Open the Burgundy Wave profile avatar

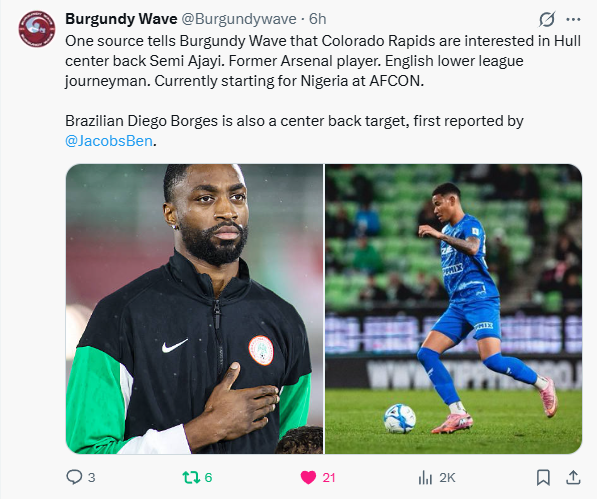tap(37, 29)
